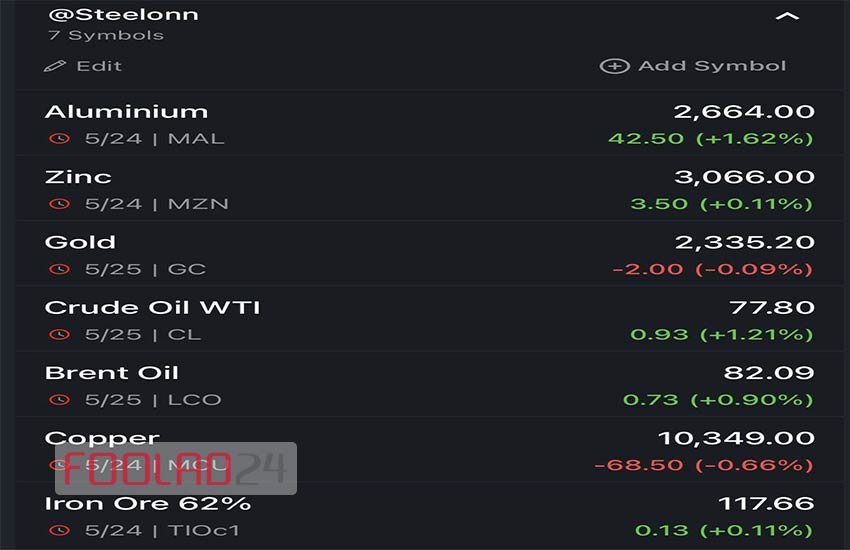
Task: Click the clock icon under Crude Oil WTI
Action: pyautogui.click(x=60, y=334)
